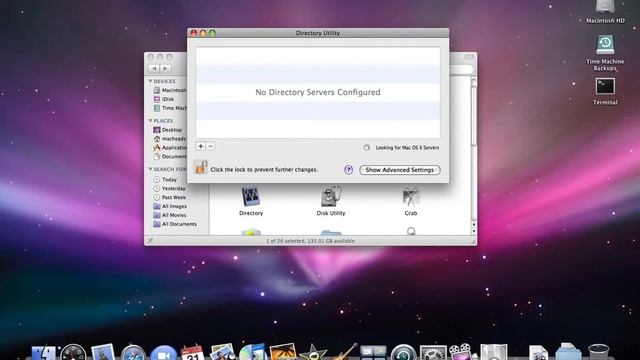Select All Movies in Finder sidebar
This screenshot has height=360, width=640.
(170, 215)
